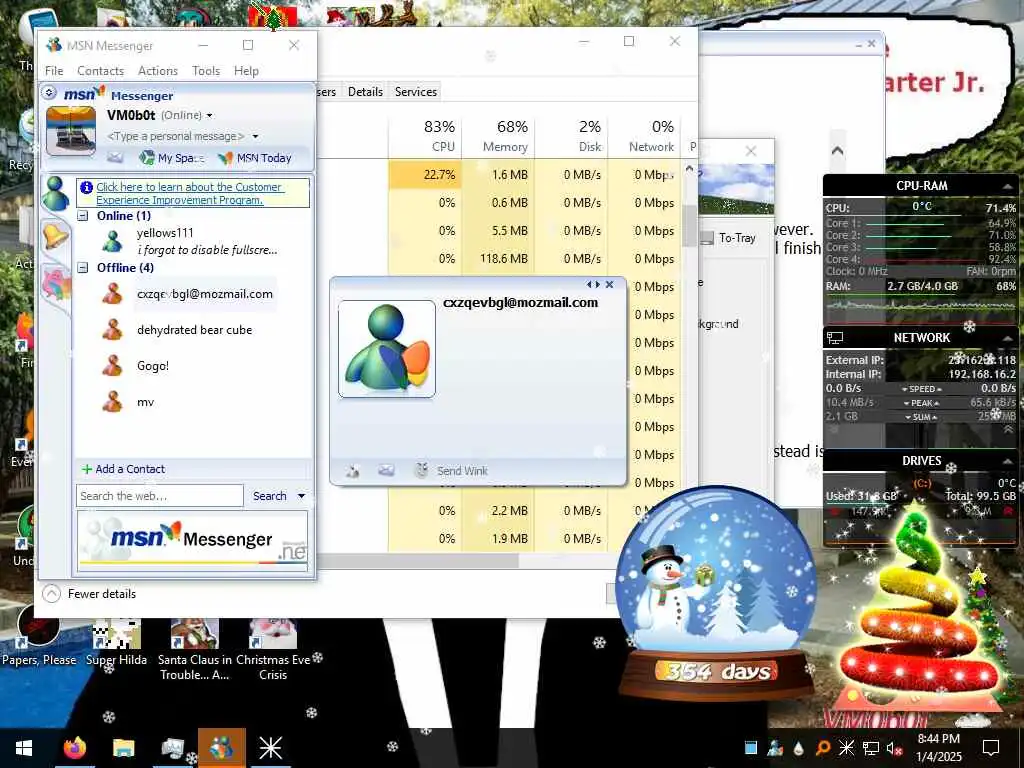Switch to the Details tab in Task Manager

click(365, 91)
